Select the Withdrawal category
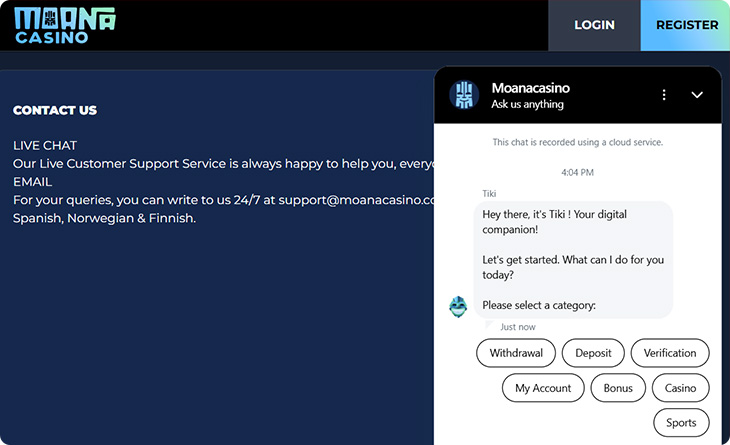 coord(516,353)
